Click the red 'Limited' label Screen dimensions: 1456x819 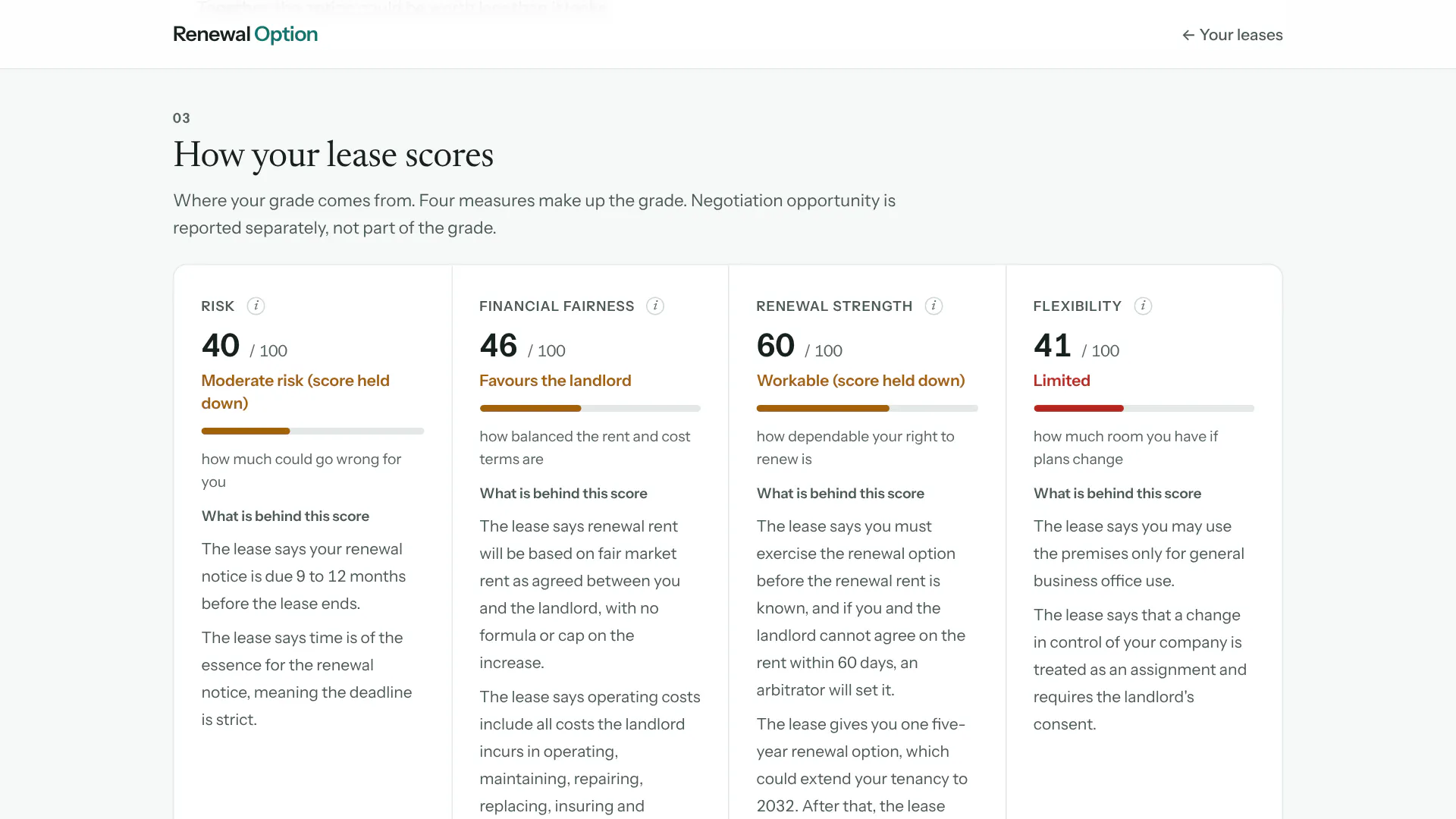(1062, 381)
